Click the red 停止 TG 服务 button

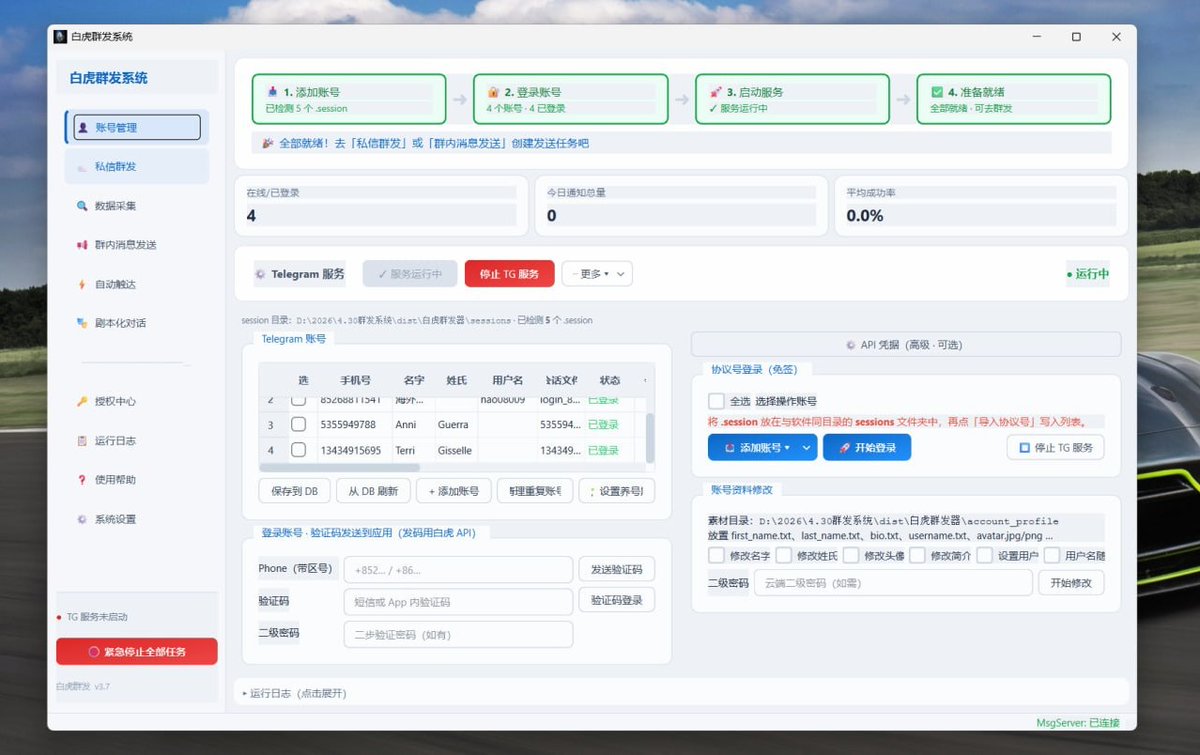[x=509, y=274]
